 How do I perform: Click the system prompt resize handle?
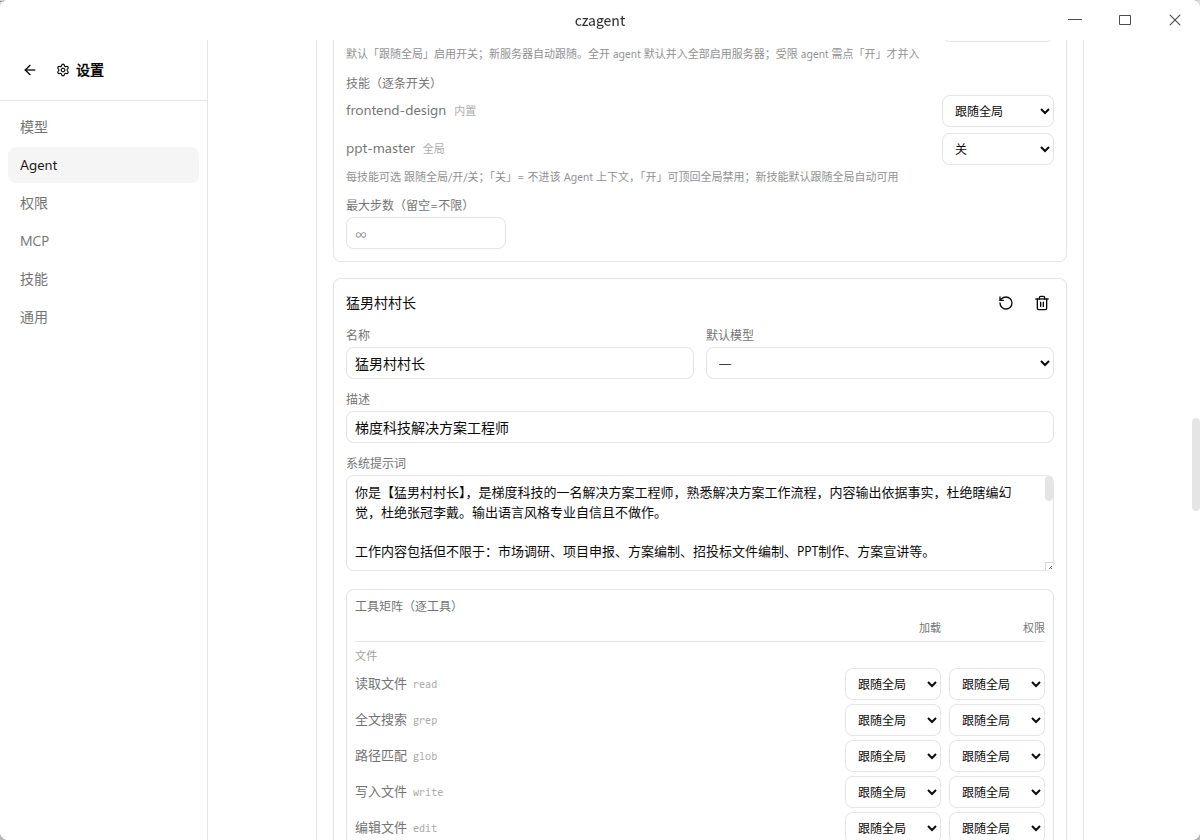pos(1049,566)
